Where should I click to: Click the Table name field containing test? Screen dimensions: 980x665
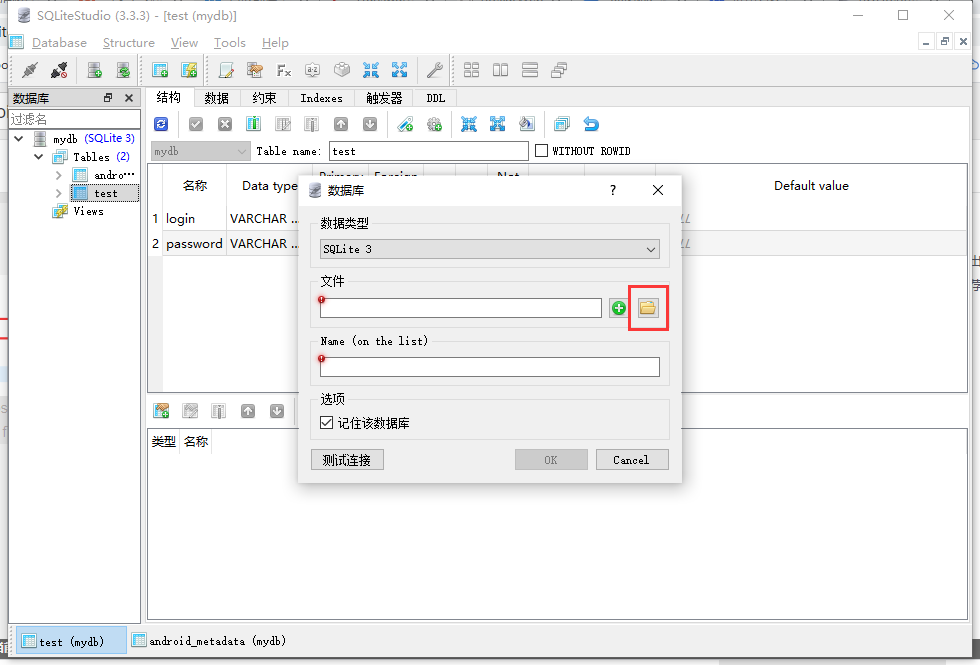pos(429,151)
